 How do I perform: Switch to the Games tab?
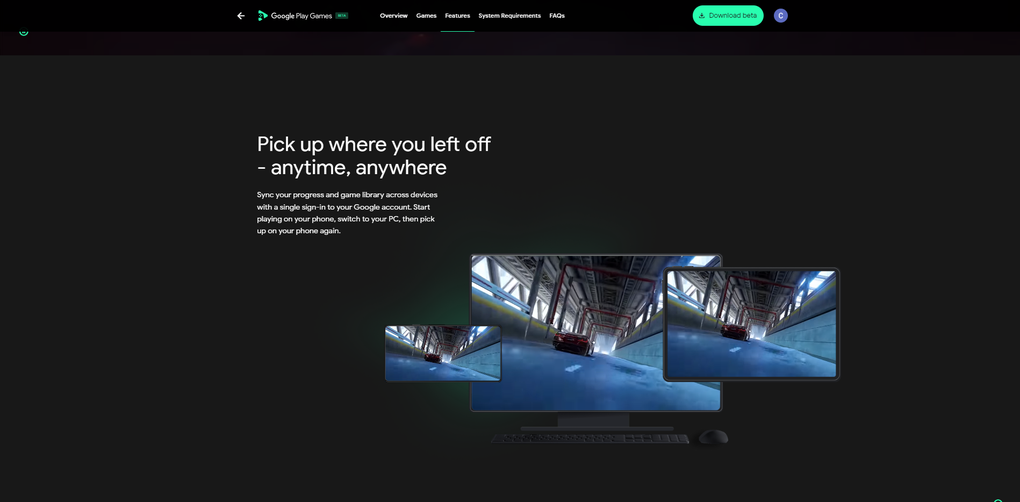click(426, 16)
